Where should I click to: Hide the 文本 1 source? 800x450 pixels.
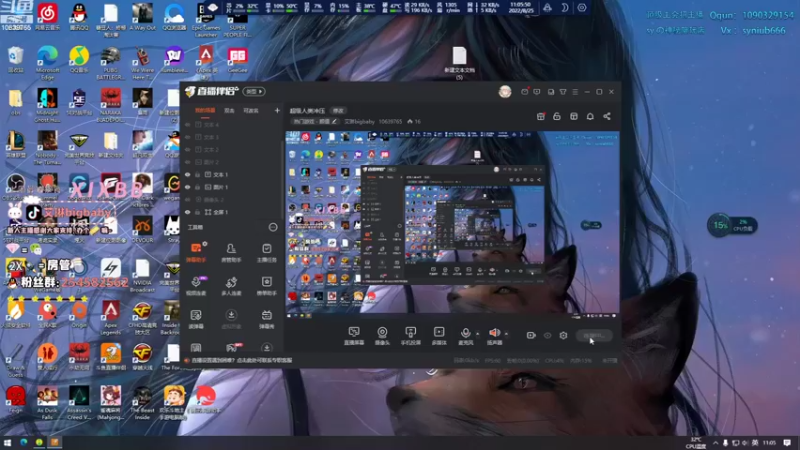(x=188, y=174)
